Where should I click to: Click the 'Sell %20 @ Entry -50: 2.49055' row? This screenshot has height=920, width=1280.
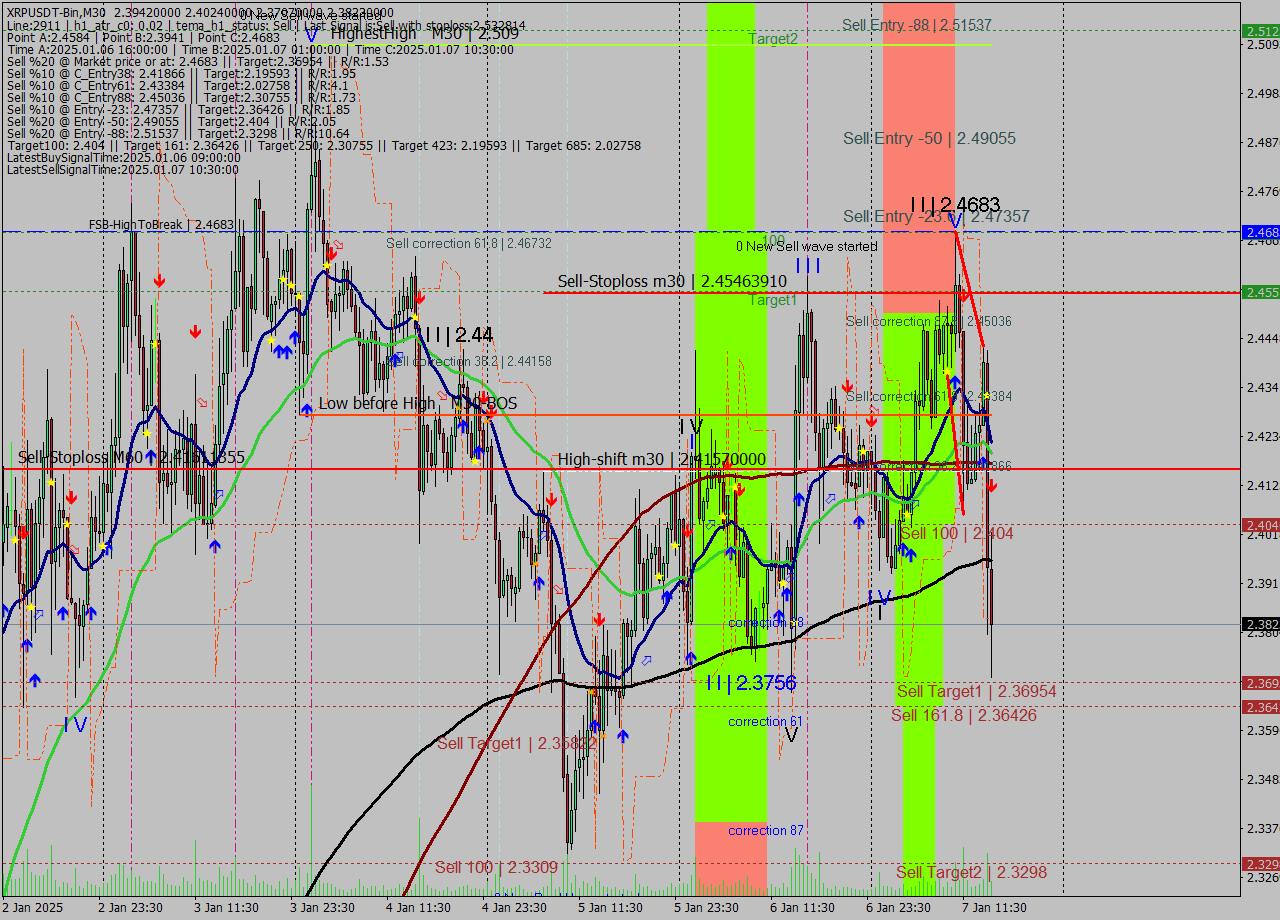[171, 122]
